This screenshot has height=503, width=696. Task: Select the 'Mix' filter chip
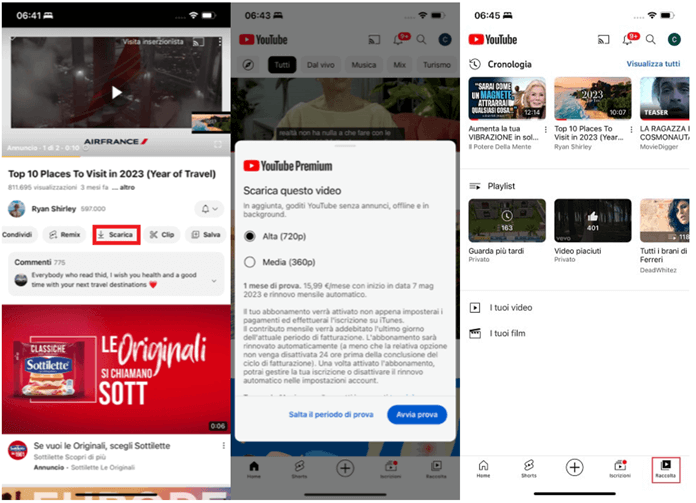[x=399, y=65]
